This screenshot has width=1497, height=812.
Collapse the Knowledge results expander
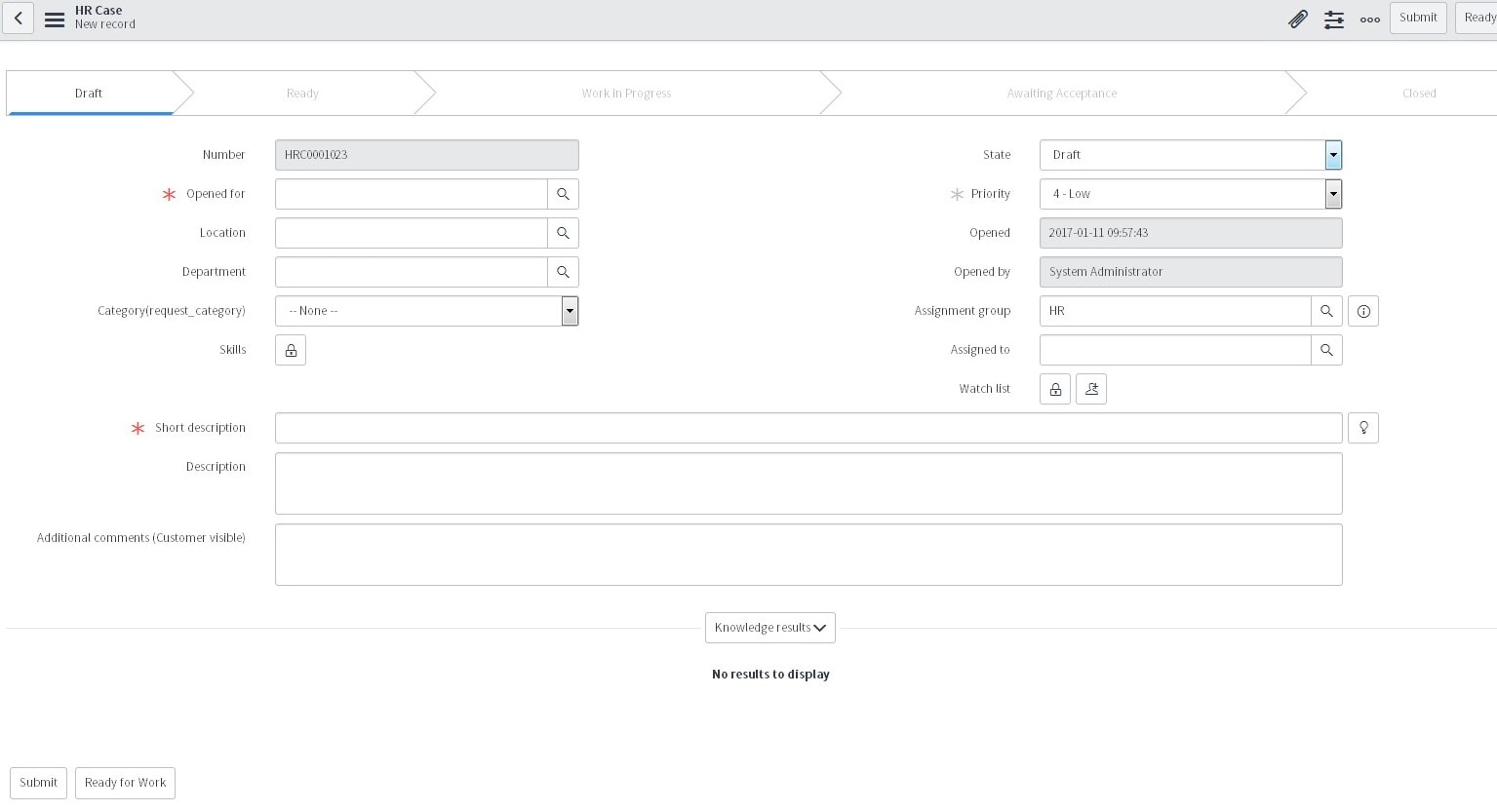tap(769, 628)
